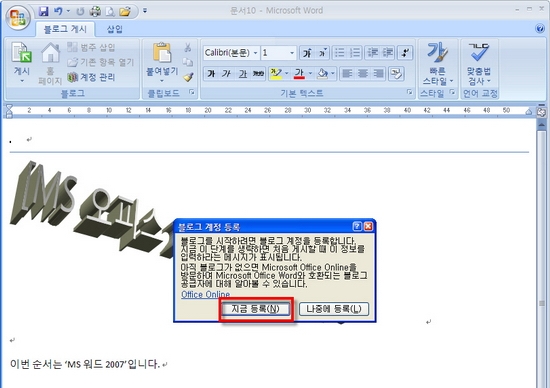Toggle italic formatting
550x388 pixels.
pos(227,74)
